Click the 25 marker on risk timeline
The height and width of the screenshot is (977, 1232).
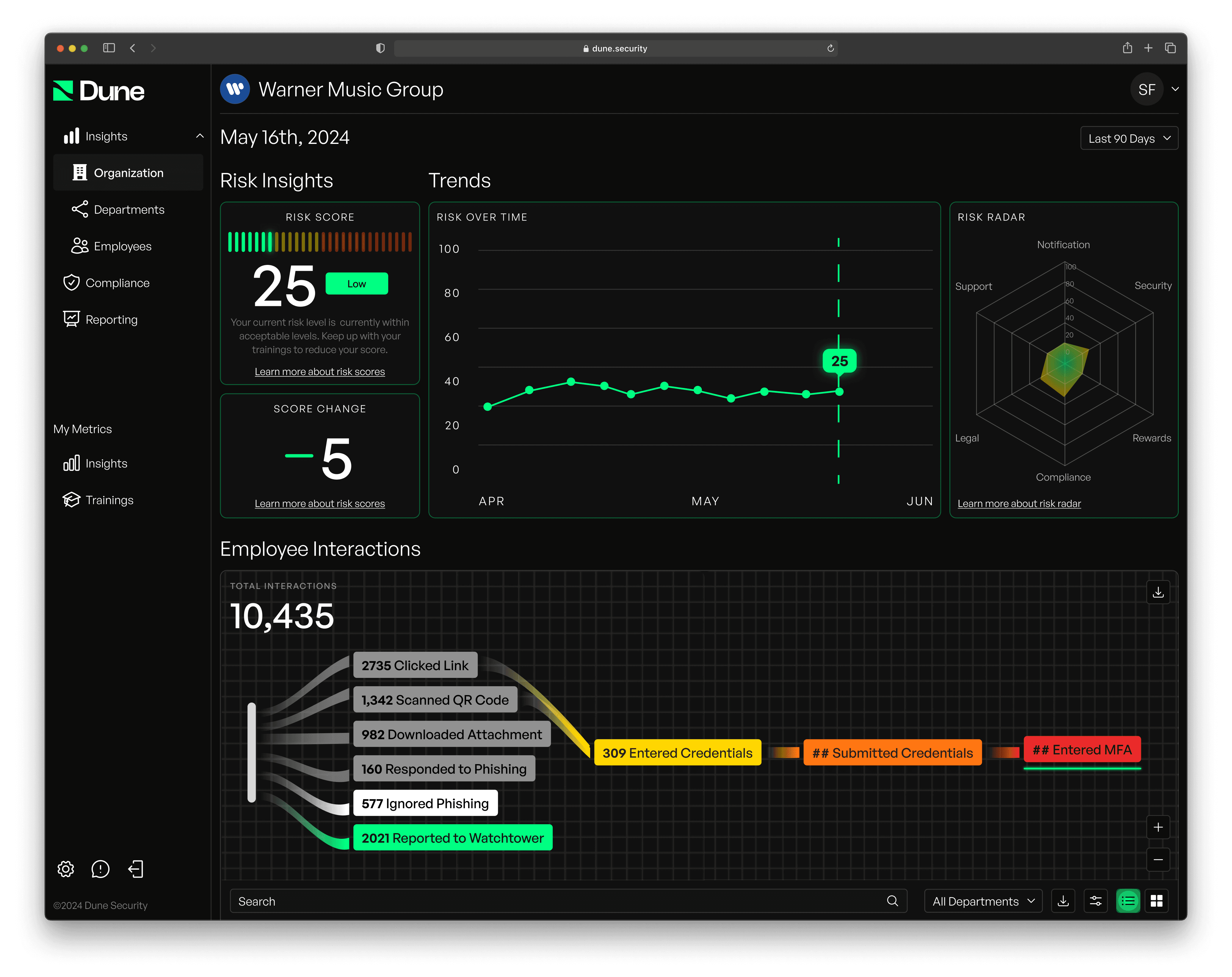(839, 361)
